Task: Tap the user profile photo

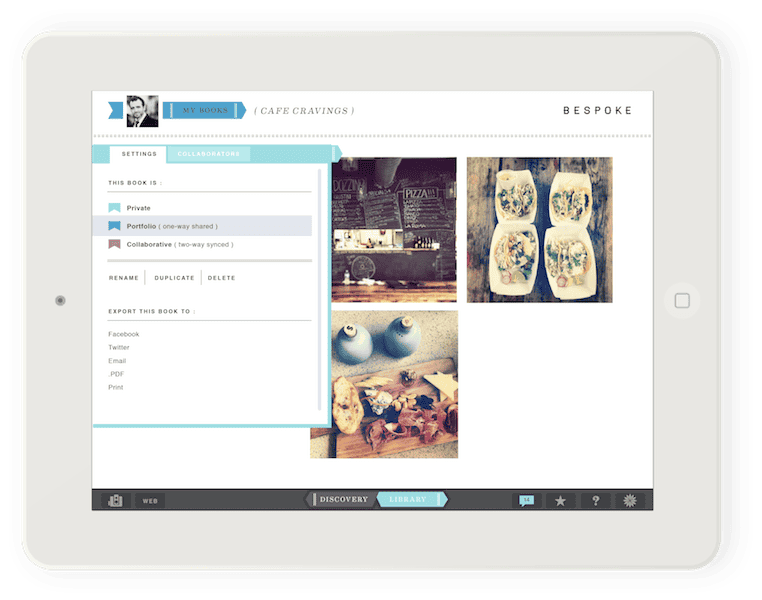Action: [142, 111]
